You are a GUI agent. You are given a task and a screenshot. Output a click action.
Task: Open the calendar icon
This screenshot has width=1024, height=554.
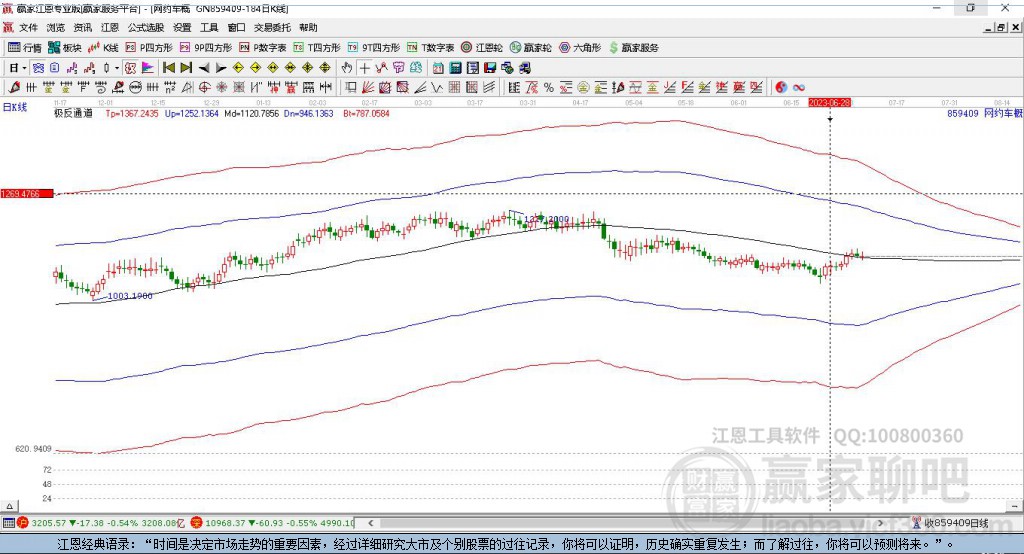438,68
